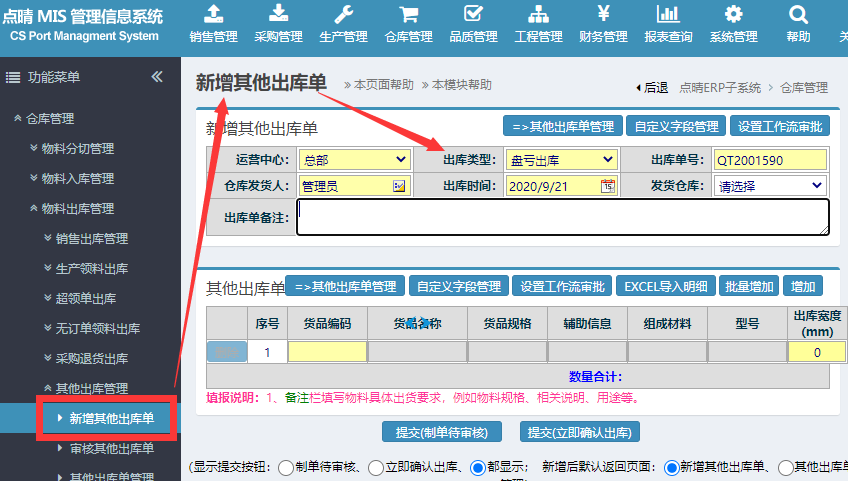This screenshot has width=848, height=481.
Task: Open the 采购管理 download icon
Action: [x=278, y=14]
